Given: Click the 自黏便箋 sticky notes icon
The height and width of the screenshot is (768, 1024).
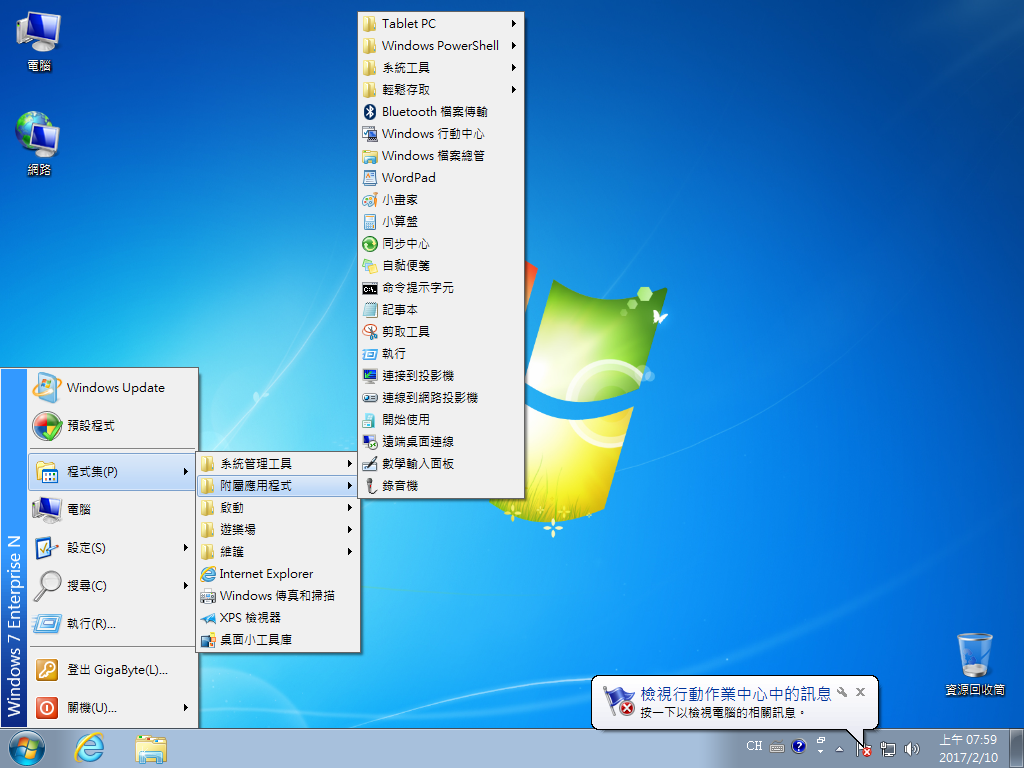Looking at the screenshot, I should pos(370,266).
